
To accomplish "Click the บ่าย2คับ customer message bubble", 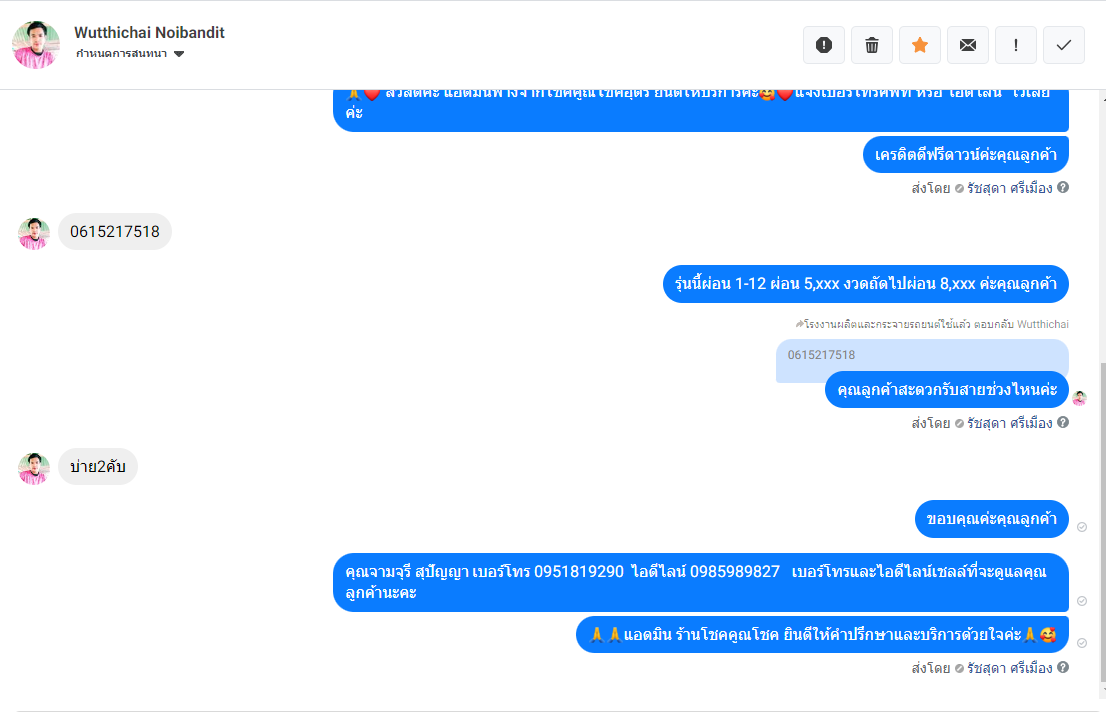I will pyautogui.click(x=97, y=466).
